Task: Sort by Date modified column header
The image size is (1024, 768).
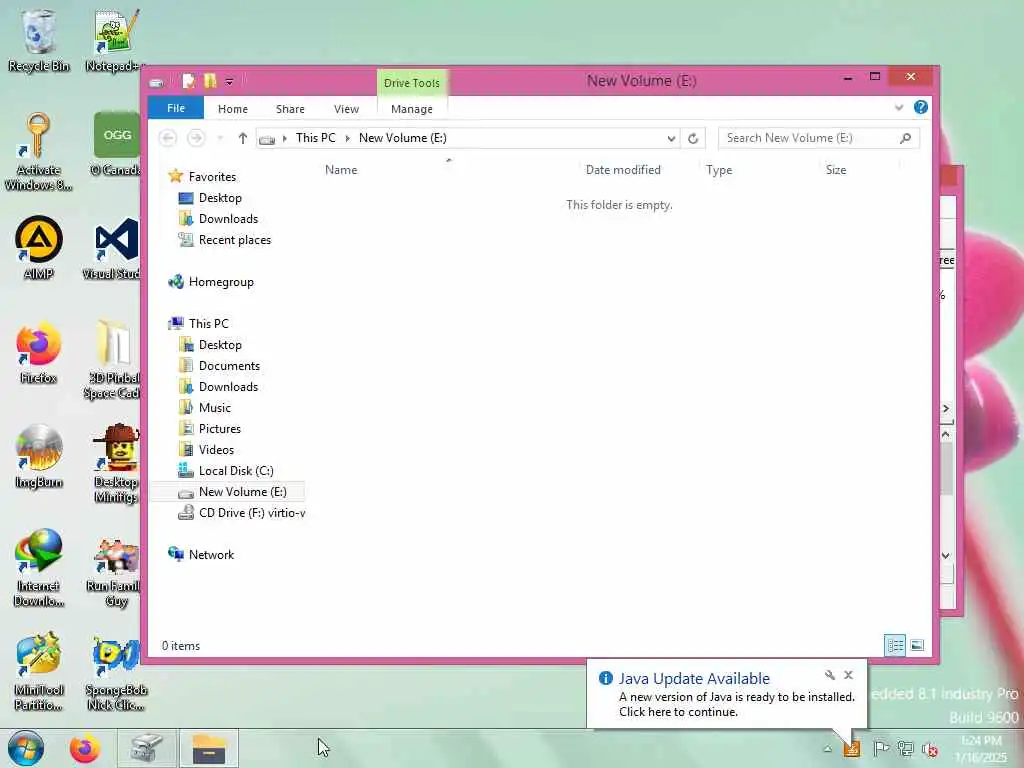Action: [623, 170]
